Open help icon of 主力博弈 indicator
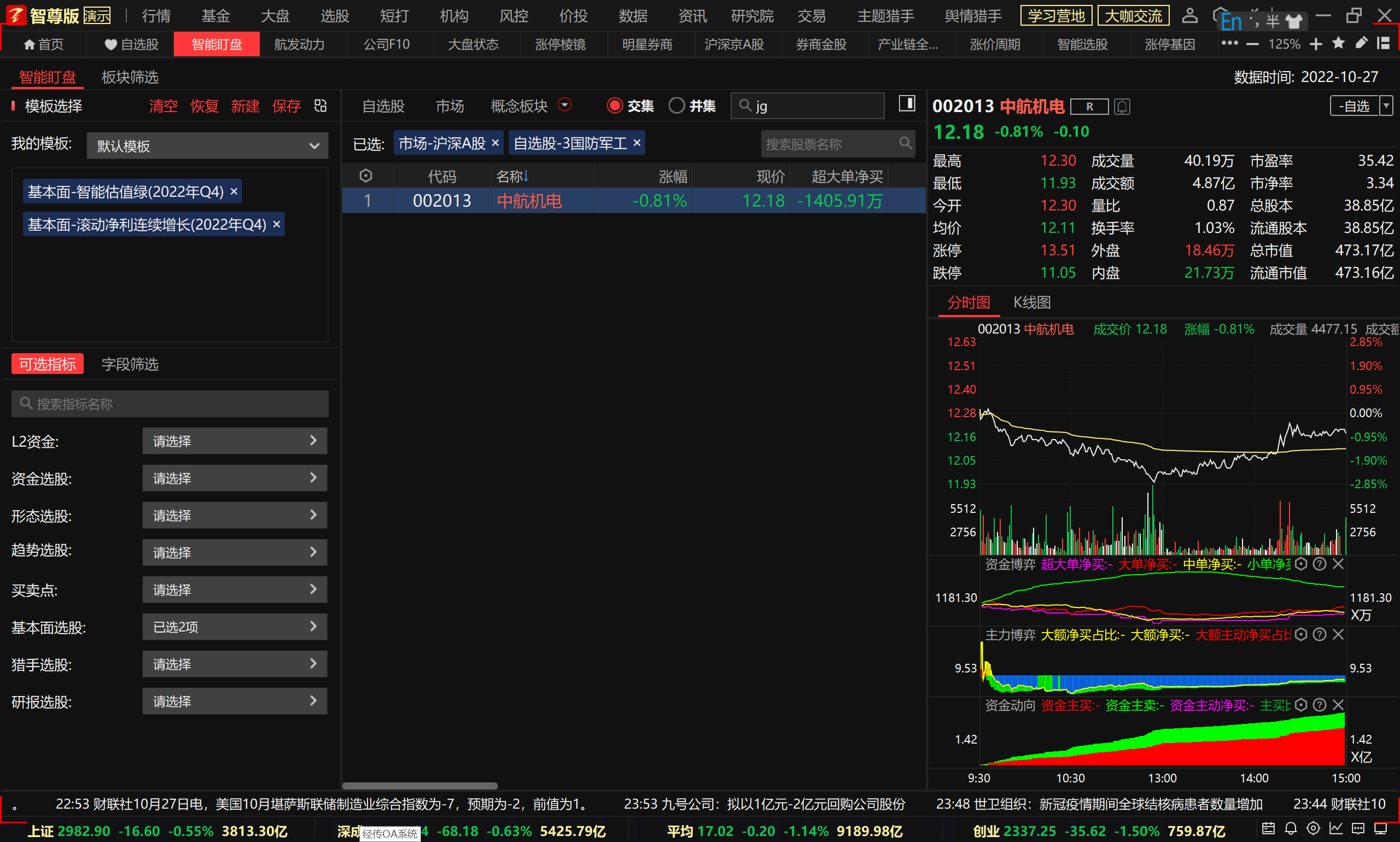 [x=1320, y=634]
